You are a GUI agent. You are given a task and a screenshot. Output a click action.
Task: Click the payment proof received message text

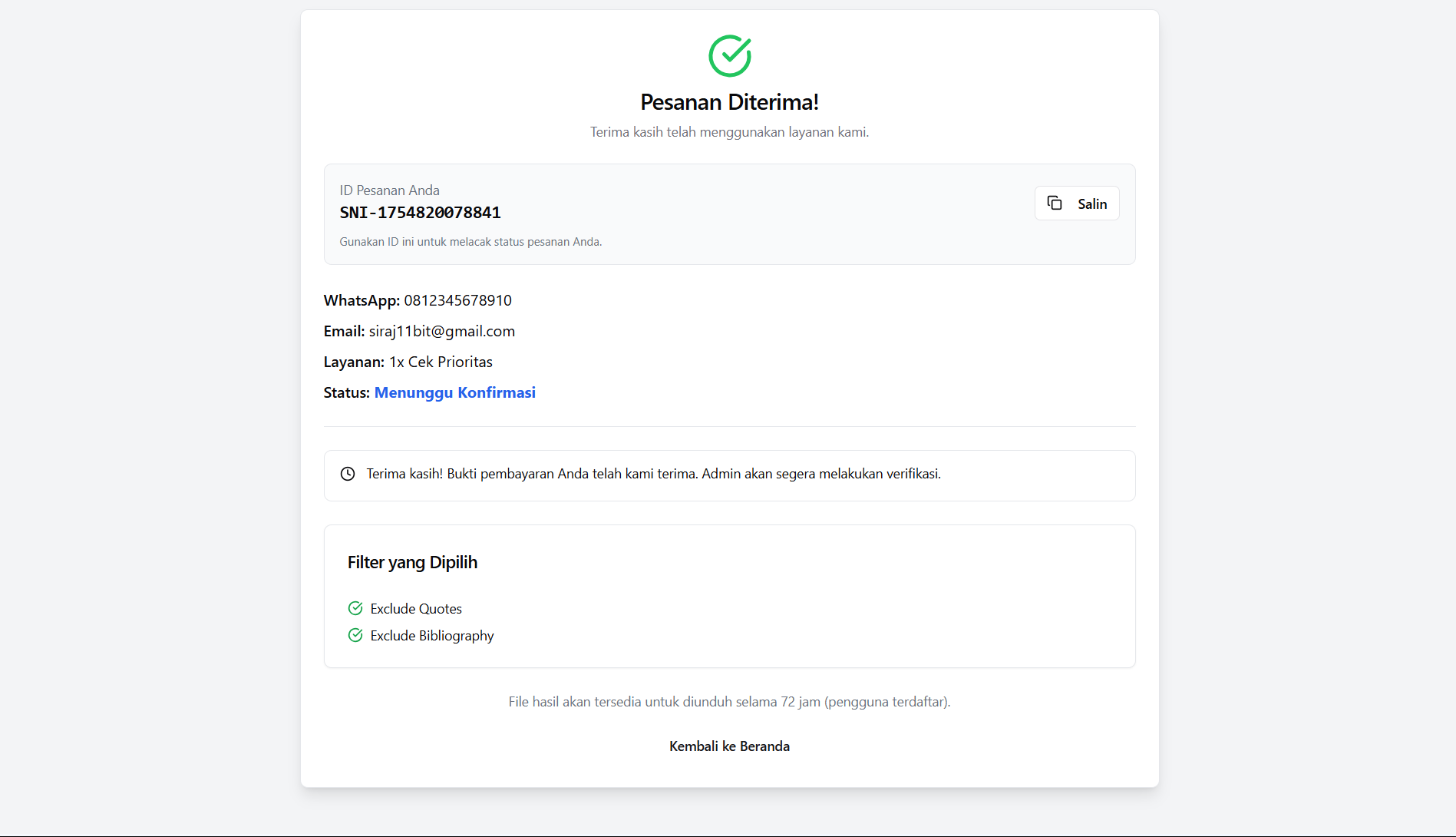pyautogui.click(x=653, y=474)
